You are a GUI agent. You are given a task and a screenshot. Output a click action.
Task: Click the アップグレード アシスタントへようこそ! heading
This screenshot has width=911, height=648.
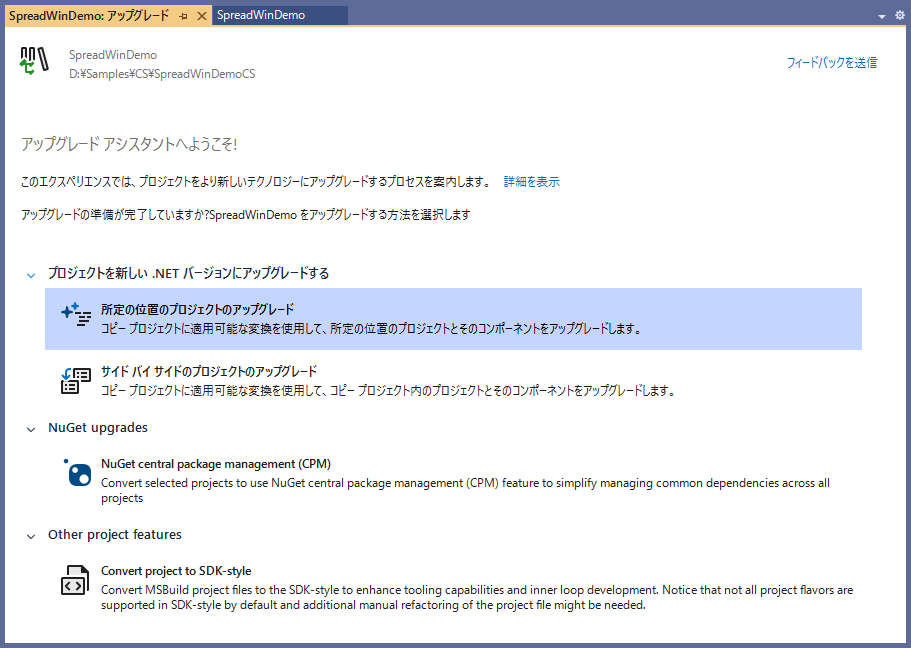pyautogui.click(x=129, y=144)
